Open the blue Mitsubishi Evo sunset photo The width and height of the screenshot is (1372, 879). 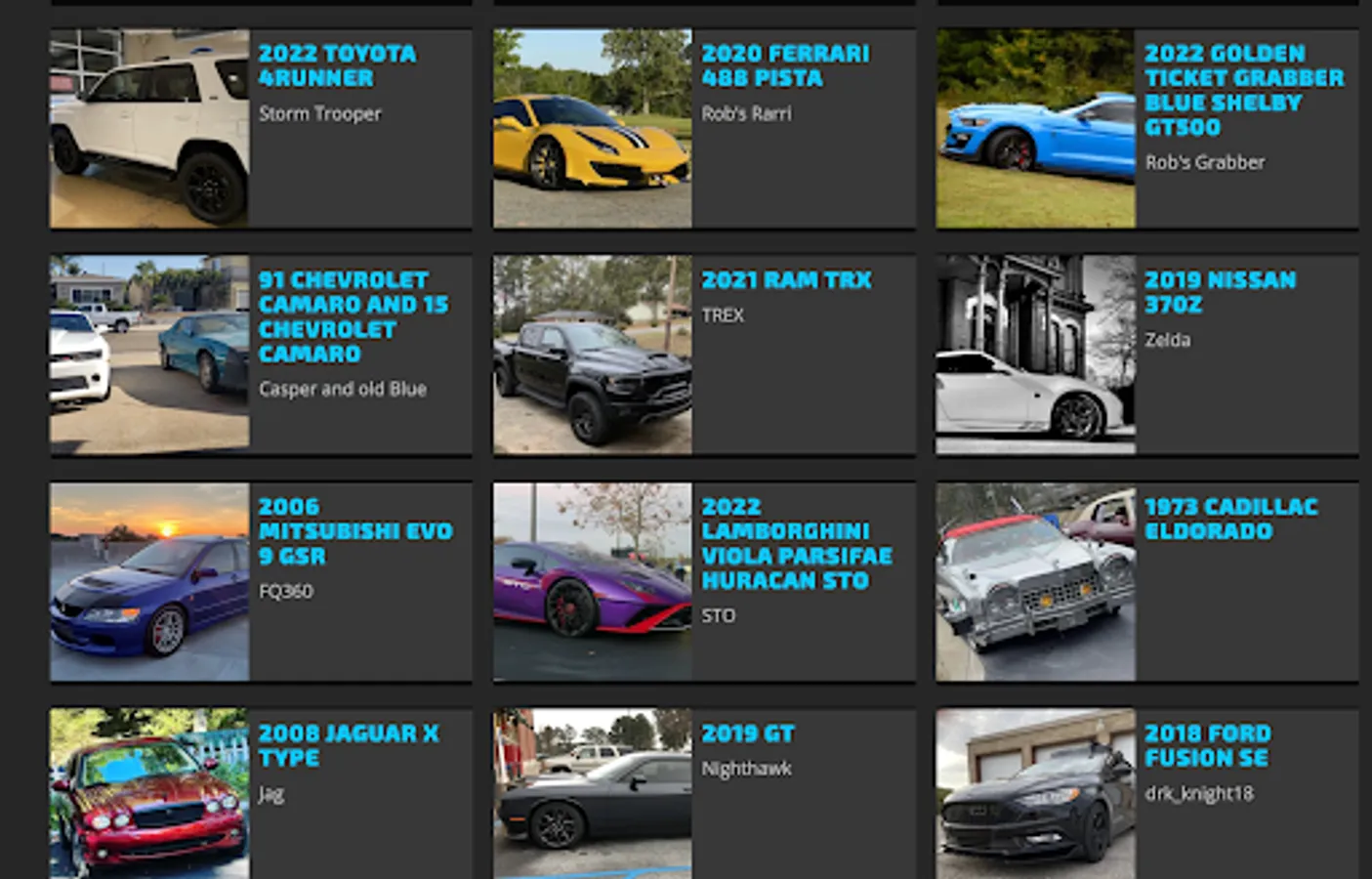coord(149,581)
